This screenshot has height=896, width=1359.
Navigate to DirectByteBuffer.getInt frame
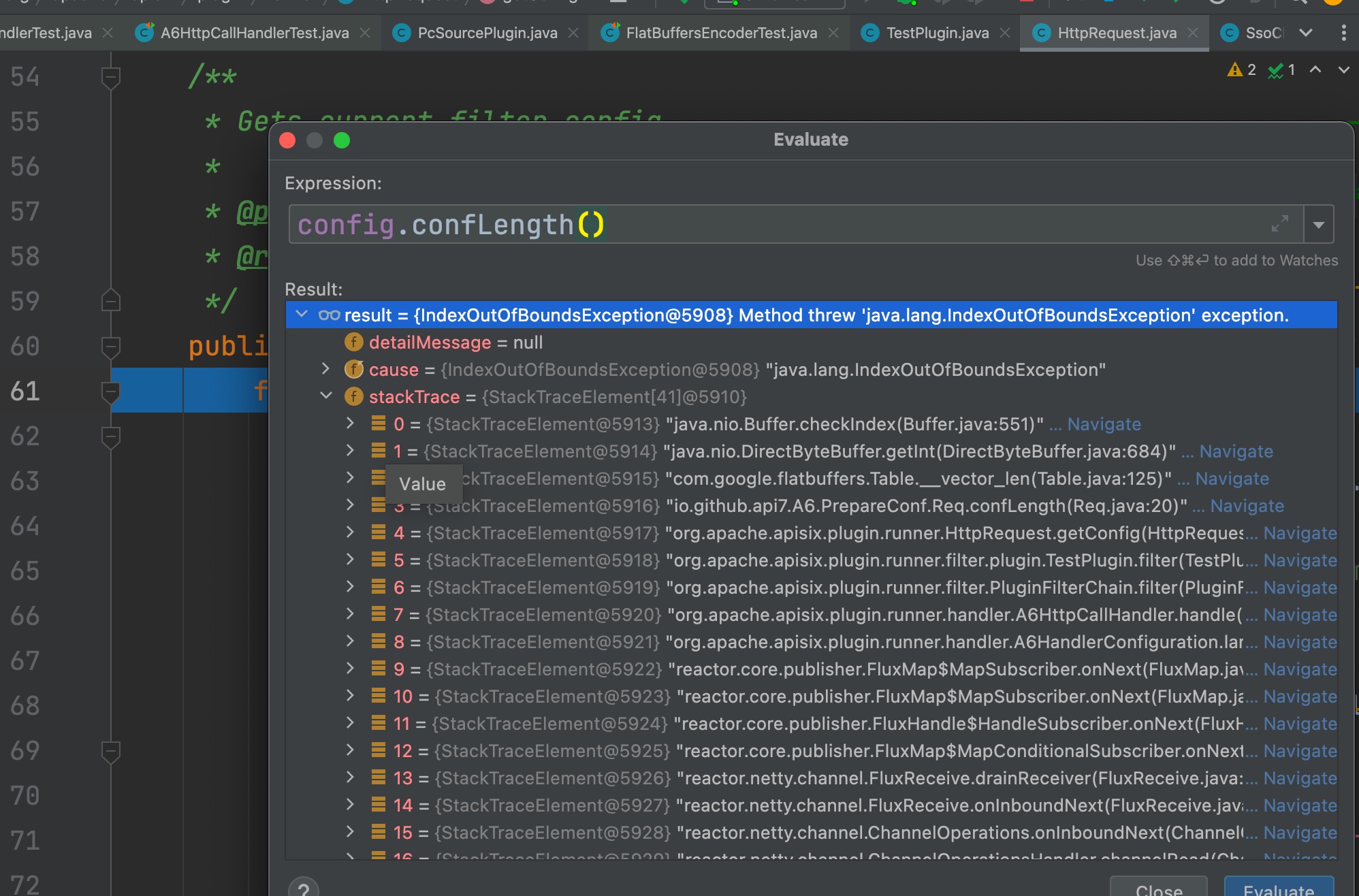tap(1236, 451)
